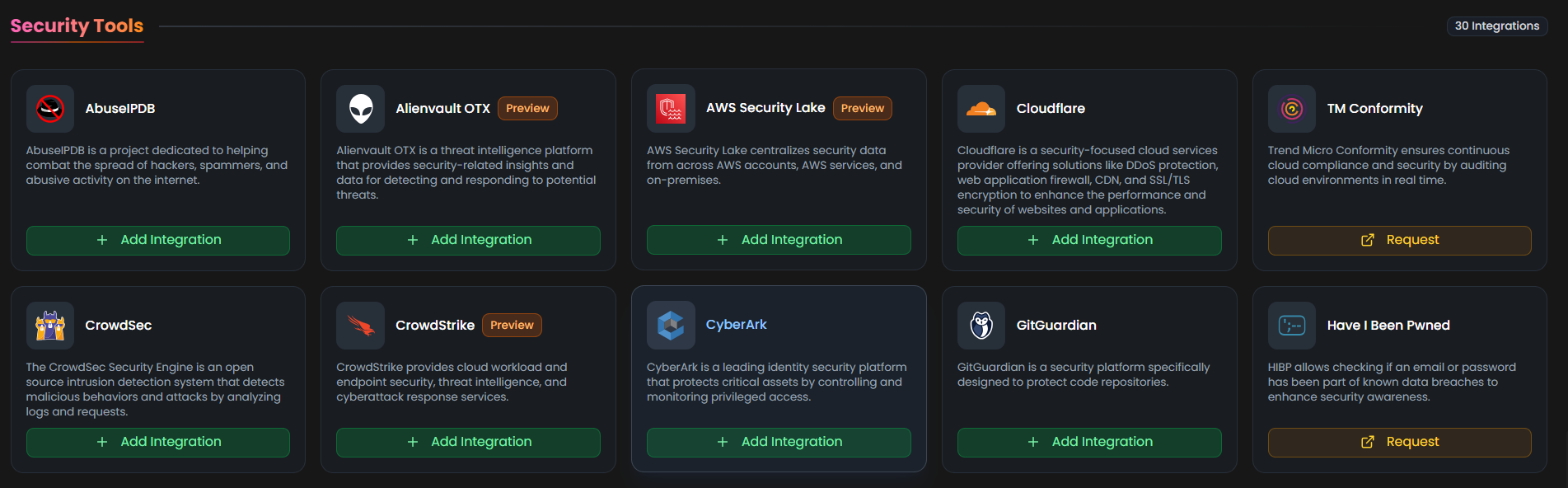Add the GitGuardian integration

coord(1089,442)
